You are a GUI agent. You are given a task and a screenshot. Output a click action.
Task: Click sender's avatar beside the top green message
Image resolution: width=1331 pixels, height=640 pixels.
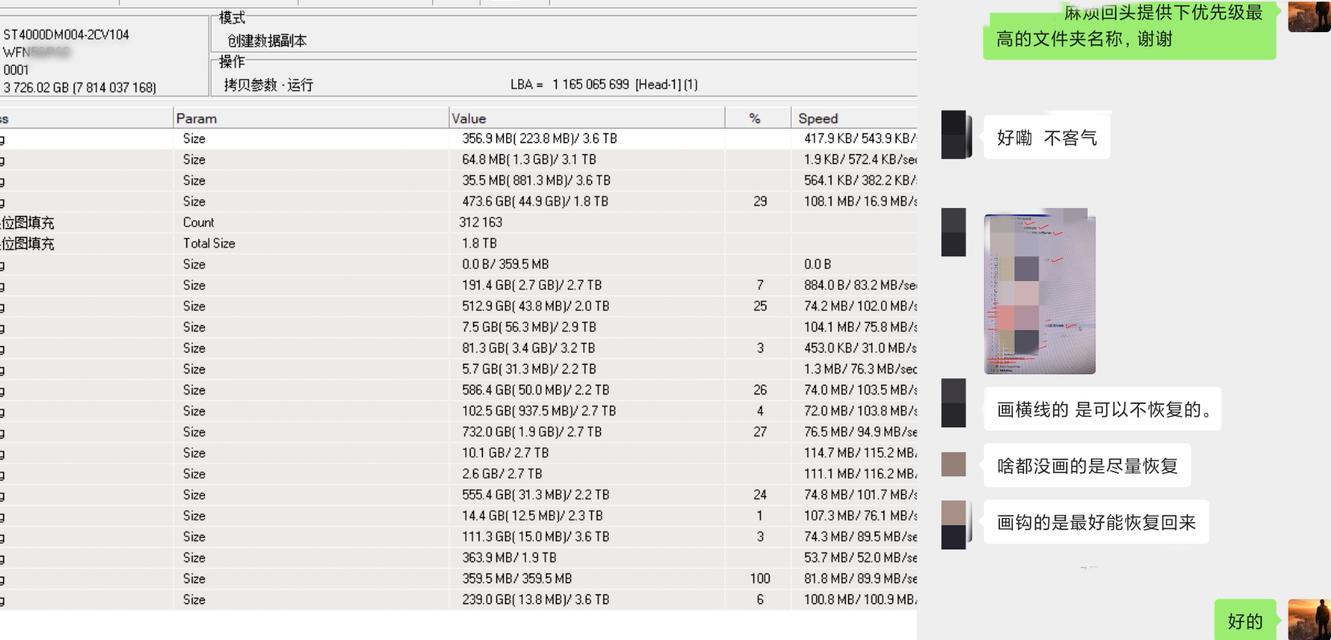click(x=1308, y=16)
